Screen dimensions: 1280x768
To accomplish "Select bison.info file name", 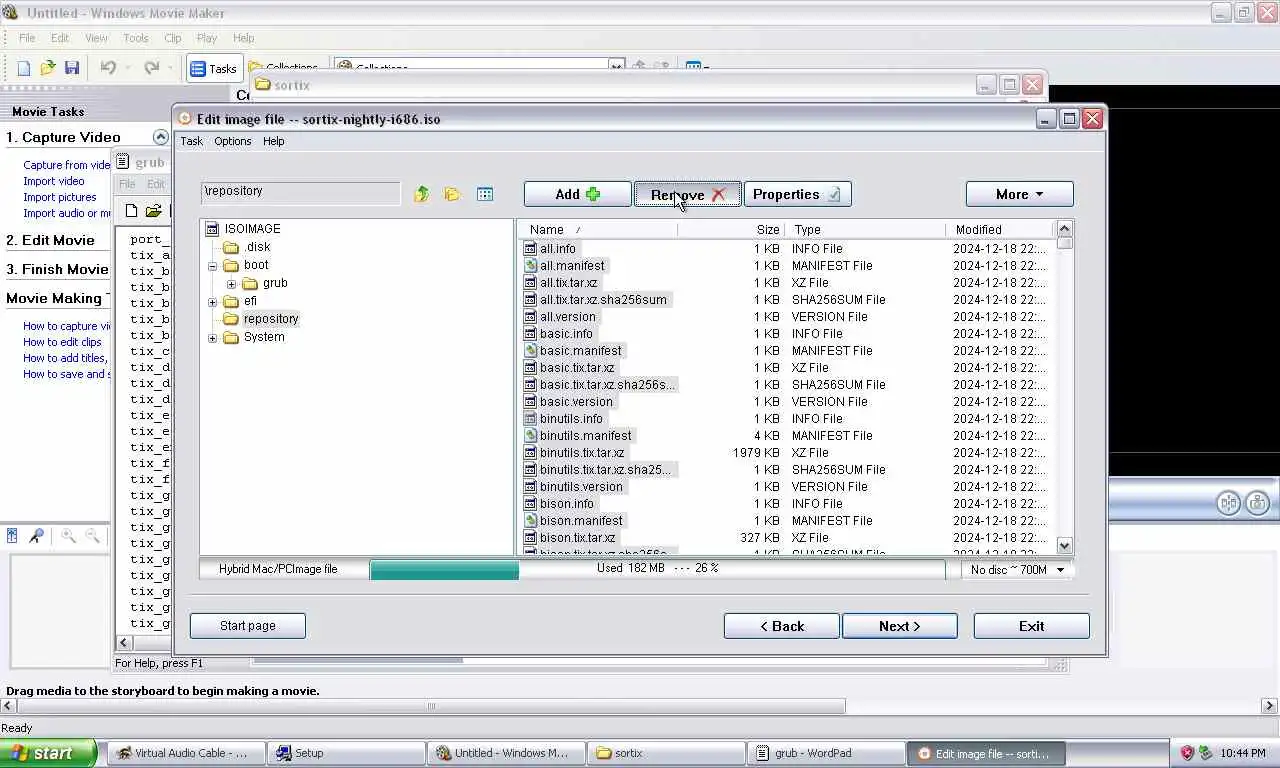I will pos(567,504).
